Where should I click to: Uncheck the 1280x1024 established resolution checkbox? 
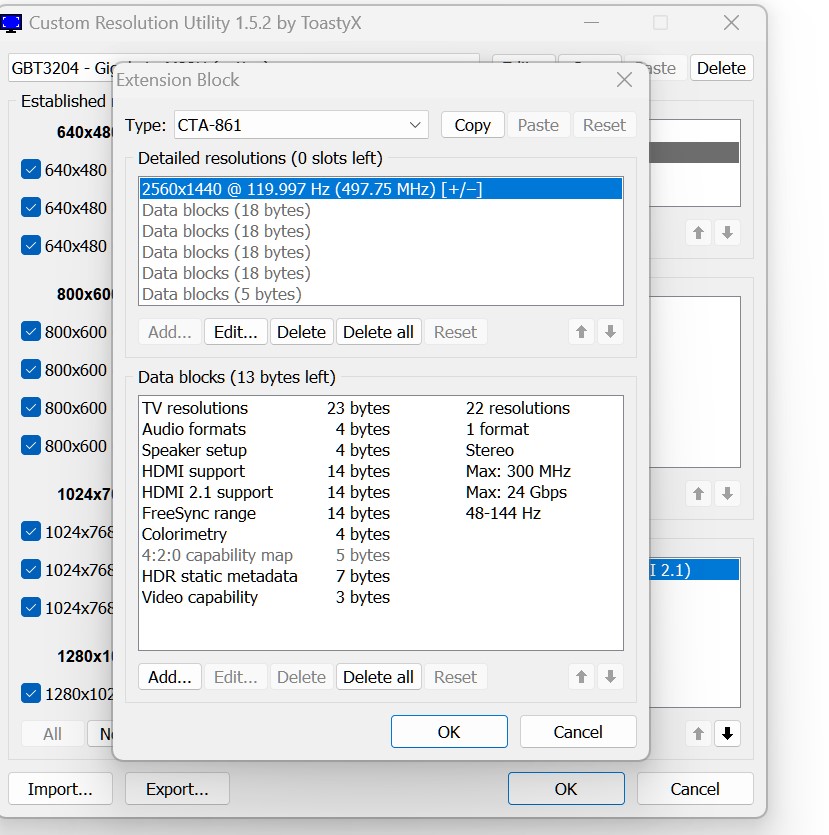(x=30, y=693)
